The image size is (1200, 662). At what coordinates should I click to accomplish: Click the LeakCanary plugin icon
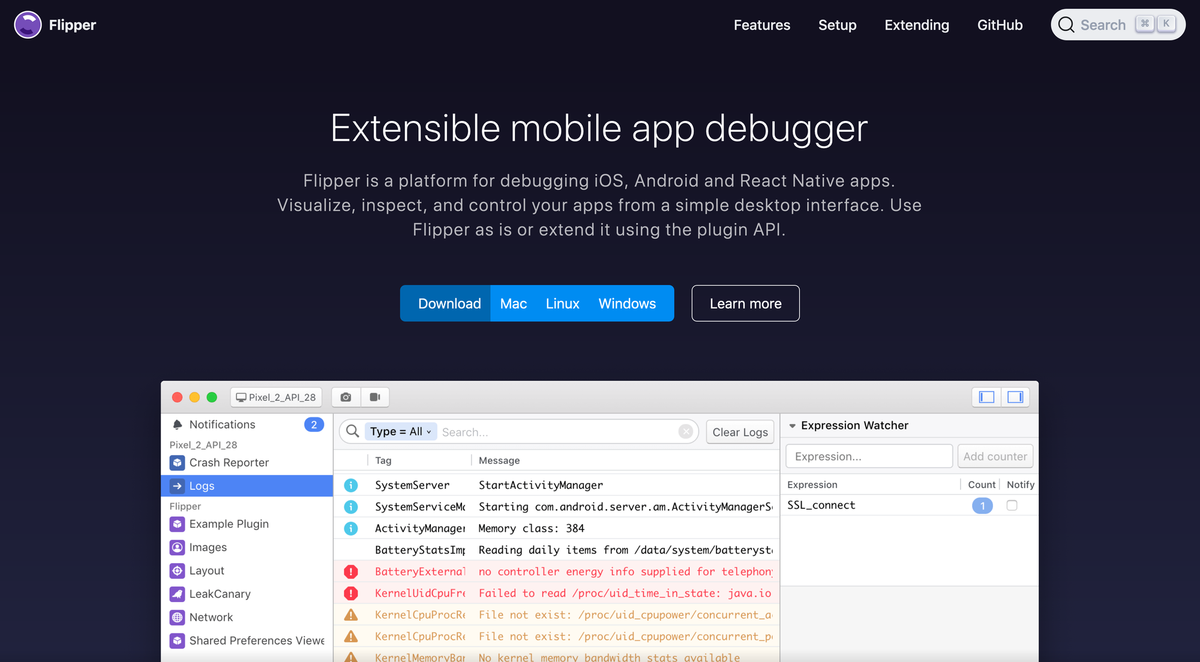pos(177,594)
